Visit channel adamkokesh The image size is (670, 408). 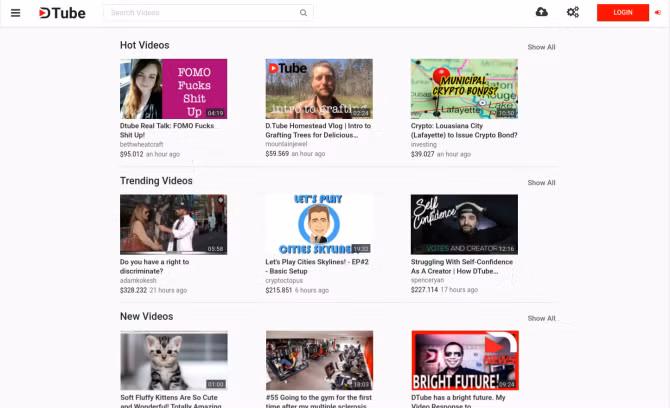(138, 280)
